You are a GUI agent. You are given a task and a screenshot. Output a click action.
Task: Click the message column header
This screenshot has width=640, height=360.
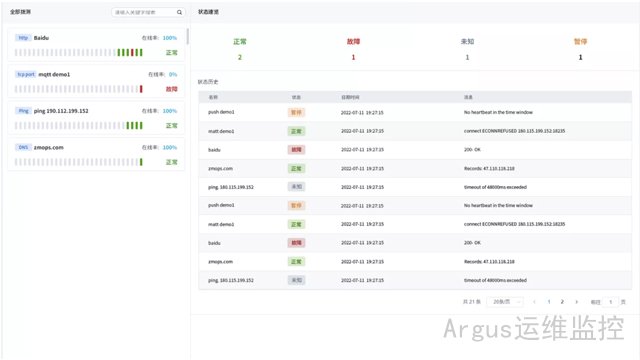pos(468,97)
